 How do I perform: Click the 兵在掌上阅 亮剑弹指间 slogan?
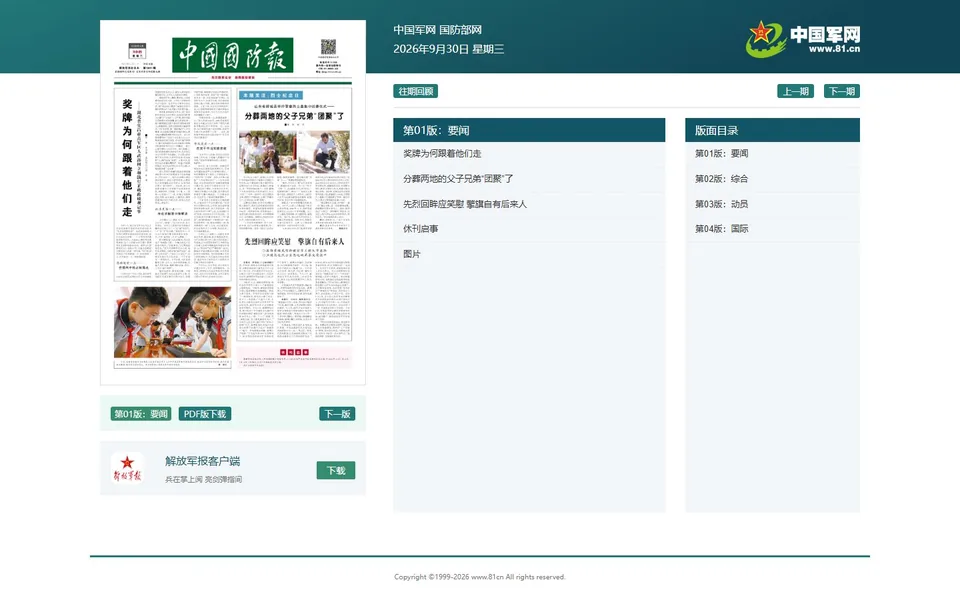(203, 479)
